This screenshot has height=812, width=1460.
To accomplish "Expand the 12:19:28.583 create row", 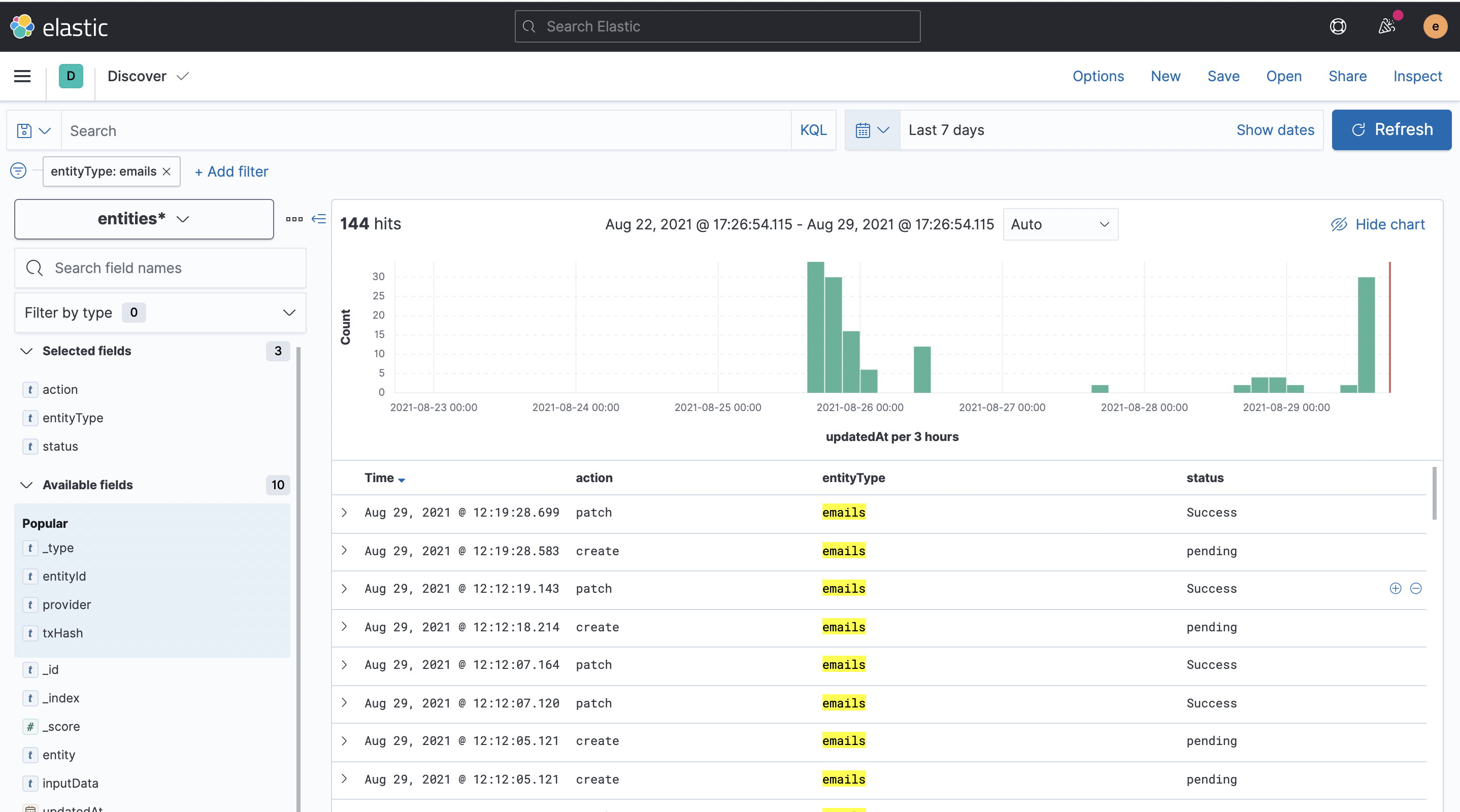I will [344, 551].
